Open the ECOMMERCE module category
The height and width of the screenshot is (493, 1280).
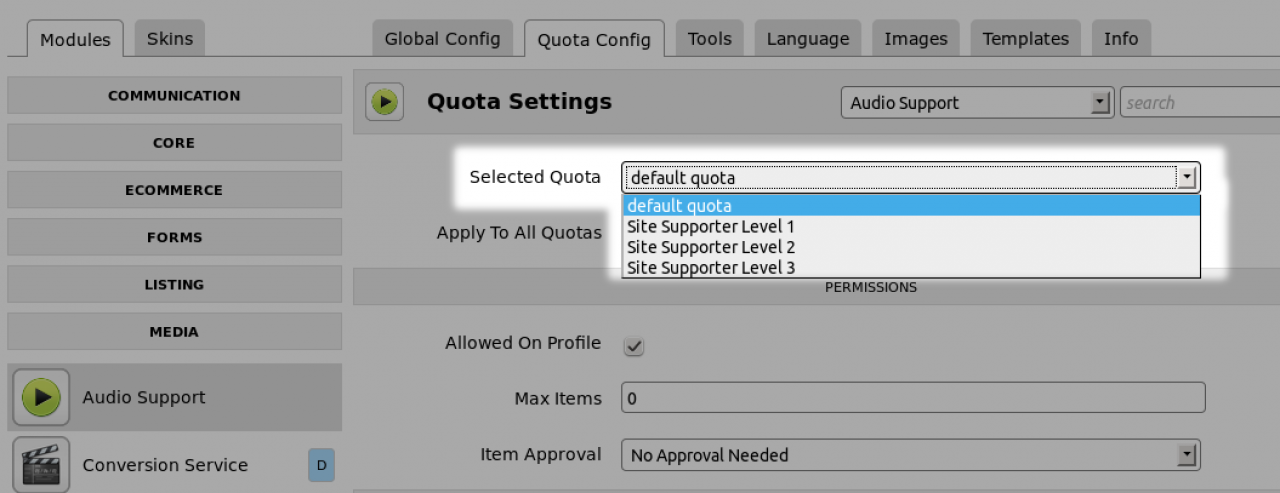pos(174,190)
